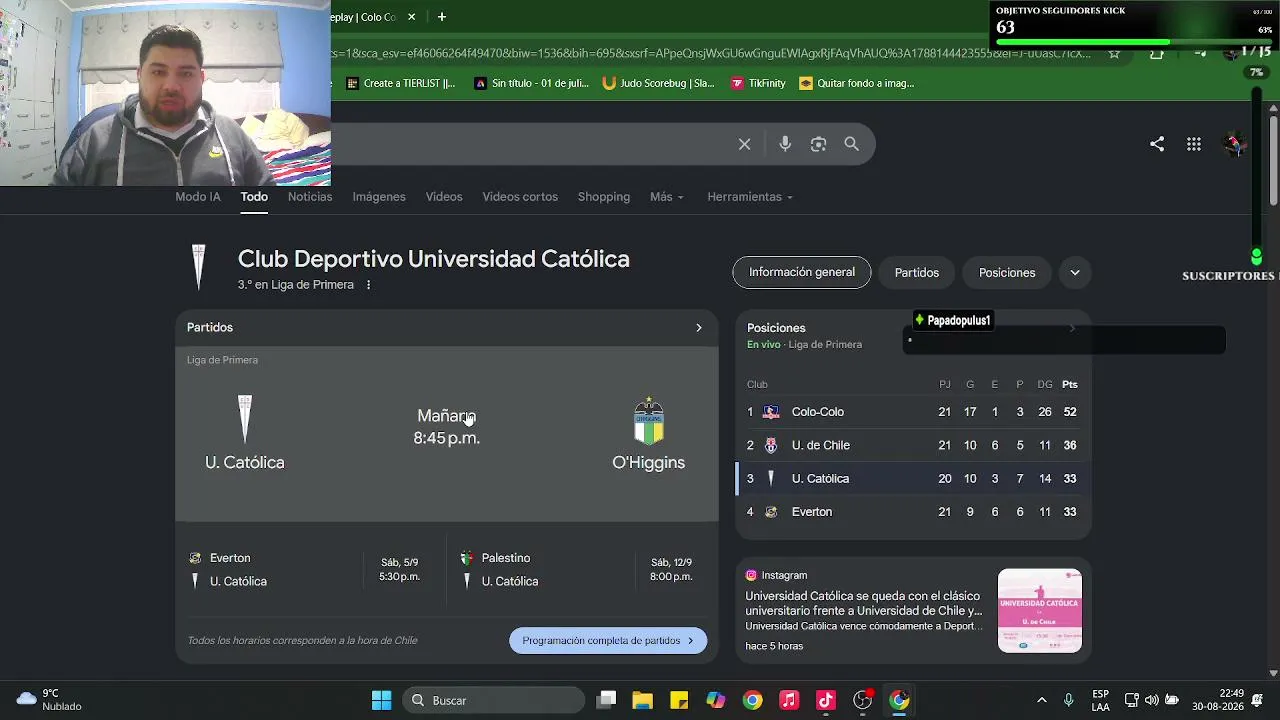Open the volume control in the tray
This screenshot has width=1280, height=720.
[x=1152, y=700]
